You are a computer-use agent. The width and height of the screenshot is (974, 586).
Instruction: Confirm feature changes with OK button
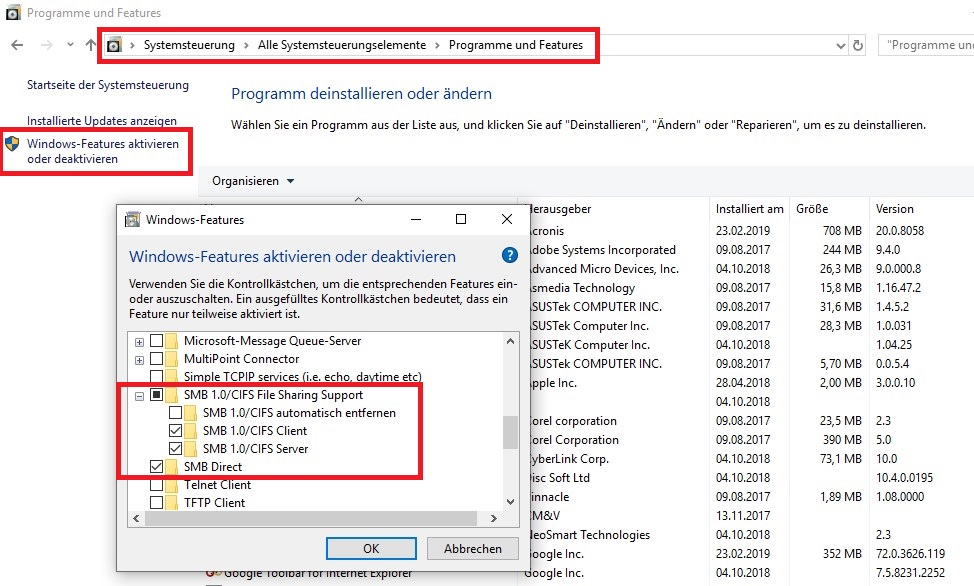pyautogui.click(x=371, y=549)
